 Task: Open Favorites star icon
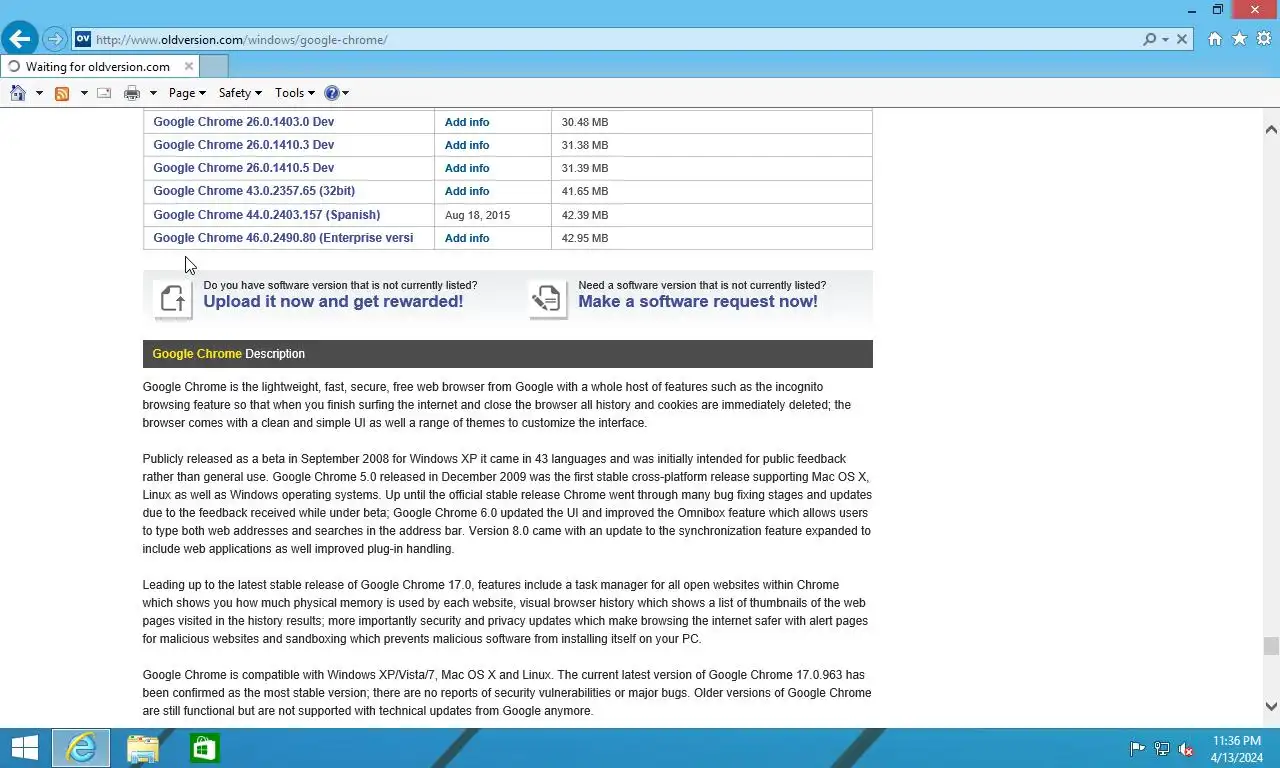click(1240, 39)
